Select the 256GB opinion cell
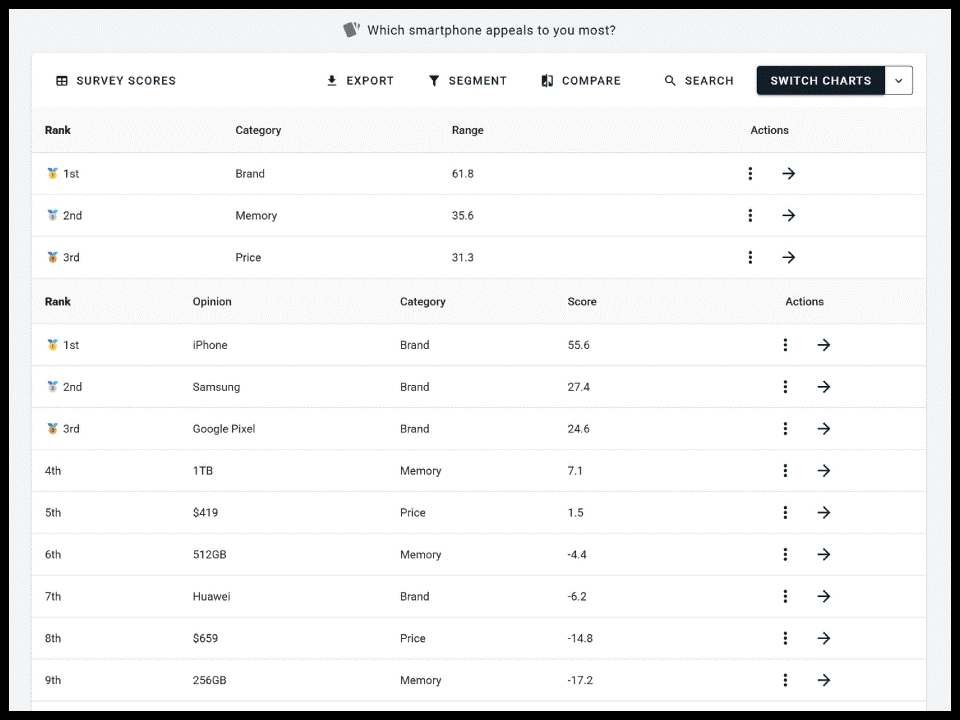 209,680
